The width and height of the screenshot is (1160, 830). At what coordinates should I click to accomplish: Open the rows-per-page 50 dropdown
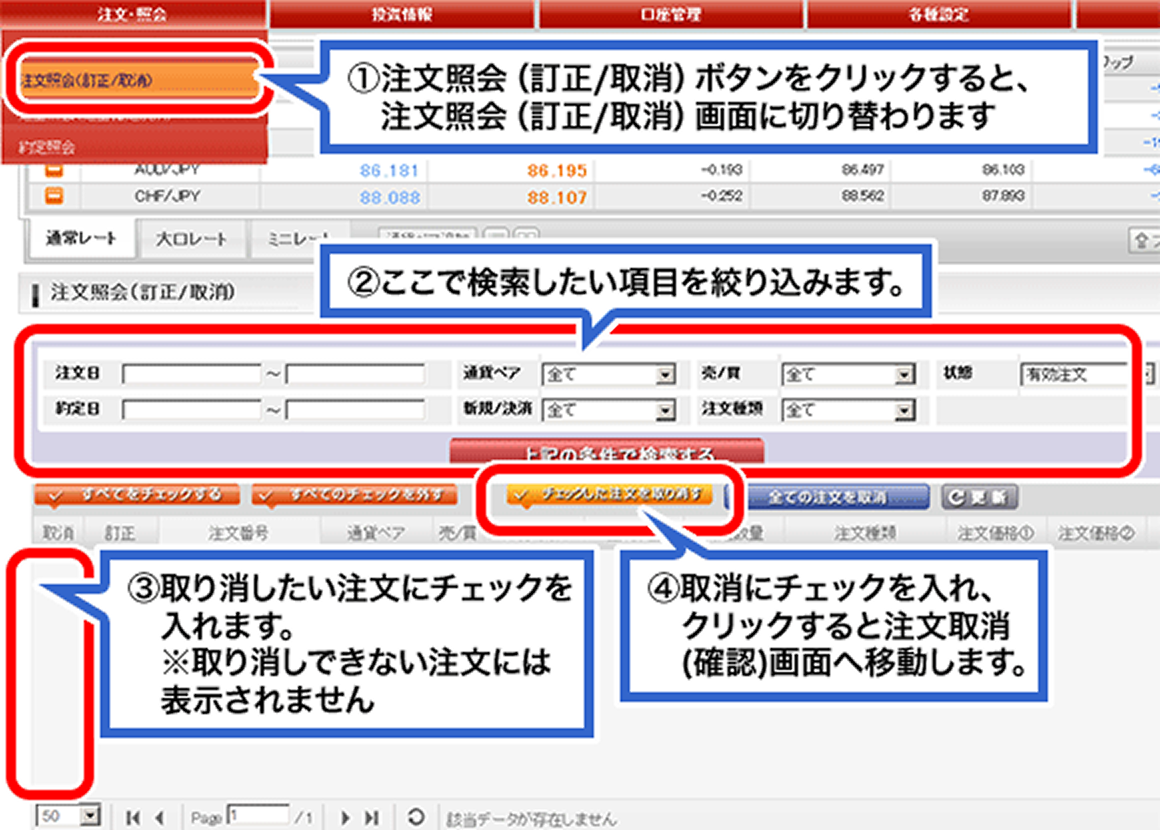(90, 816)
